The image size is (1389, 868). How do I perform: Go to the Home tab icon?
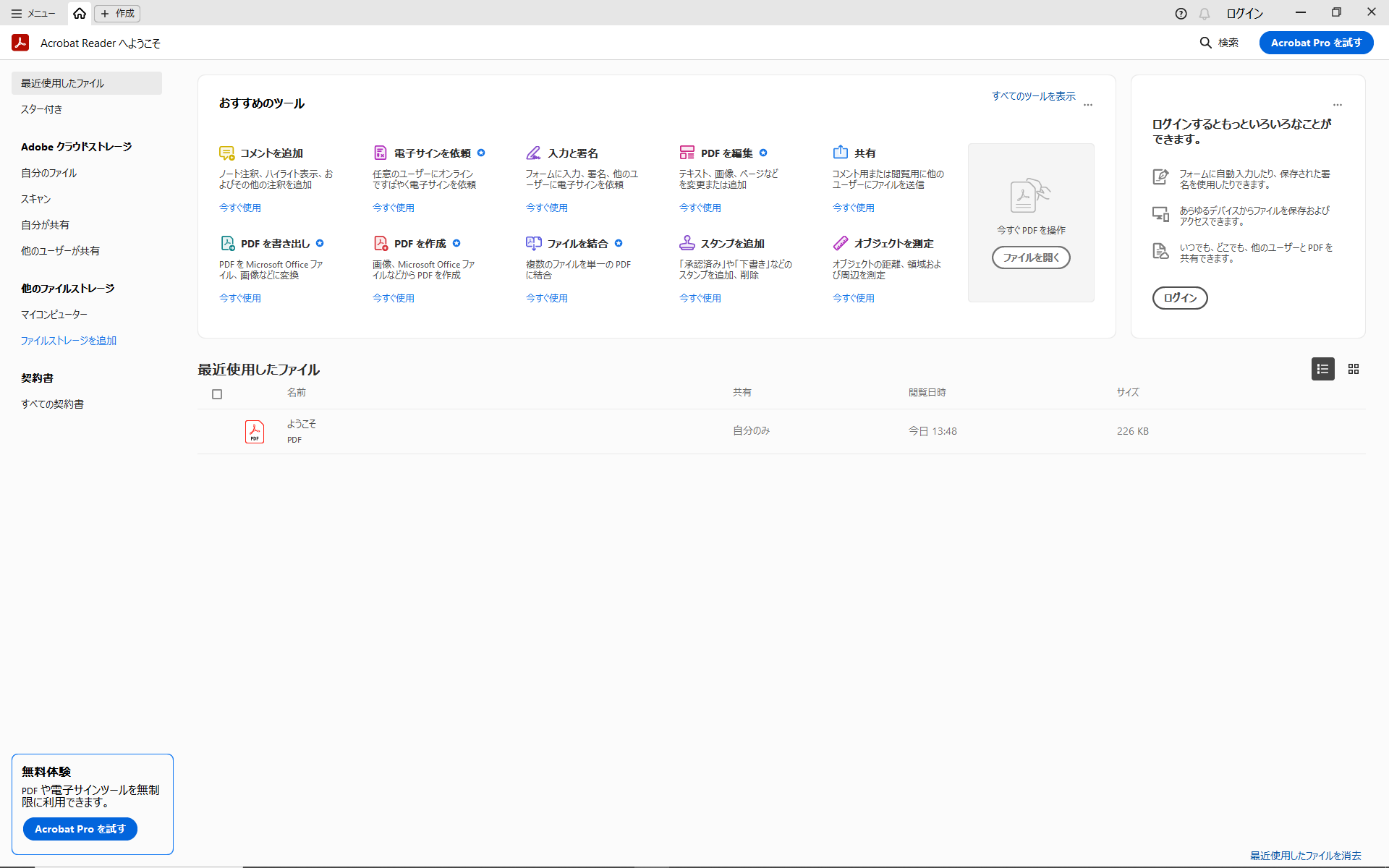pos(80,13)
